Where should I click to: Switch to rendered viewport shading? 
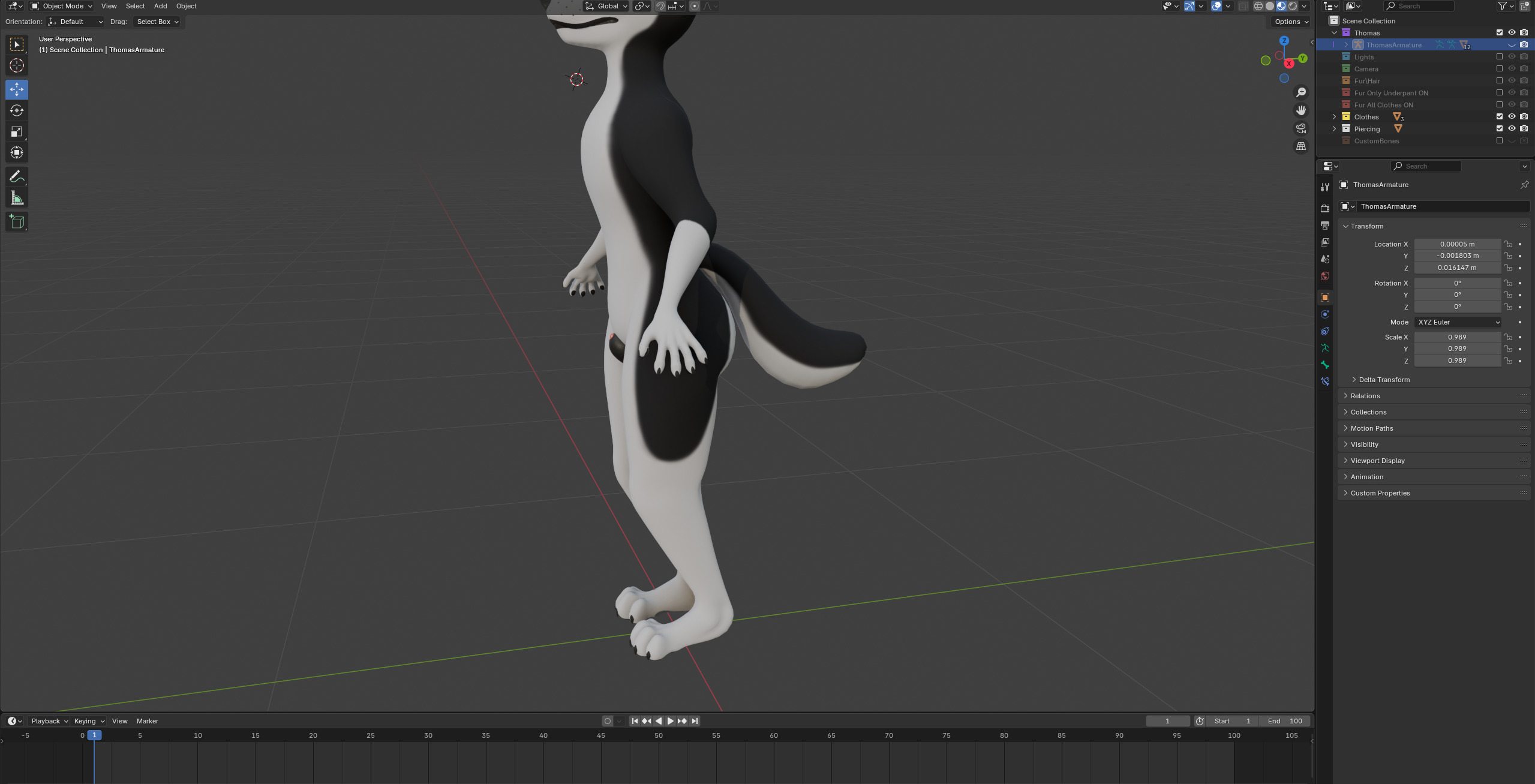pyautogui.click(x=1293, y=6)
